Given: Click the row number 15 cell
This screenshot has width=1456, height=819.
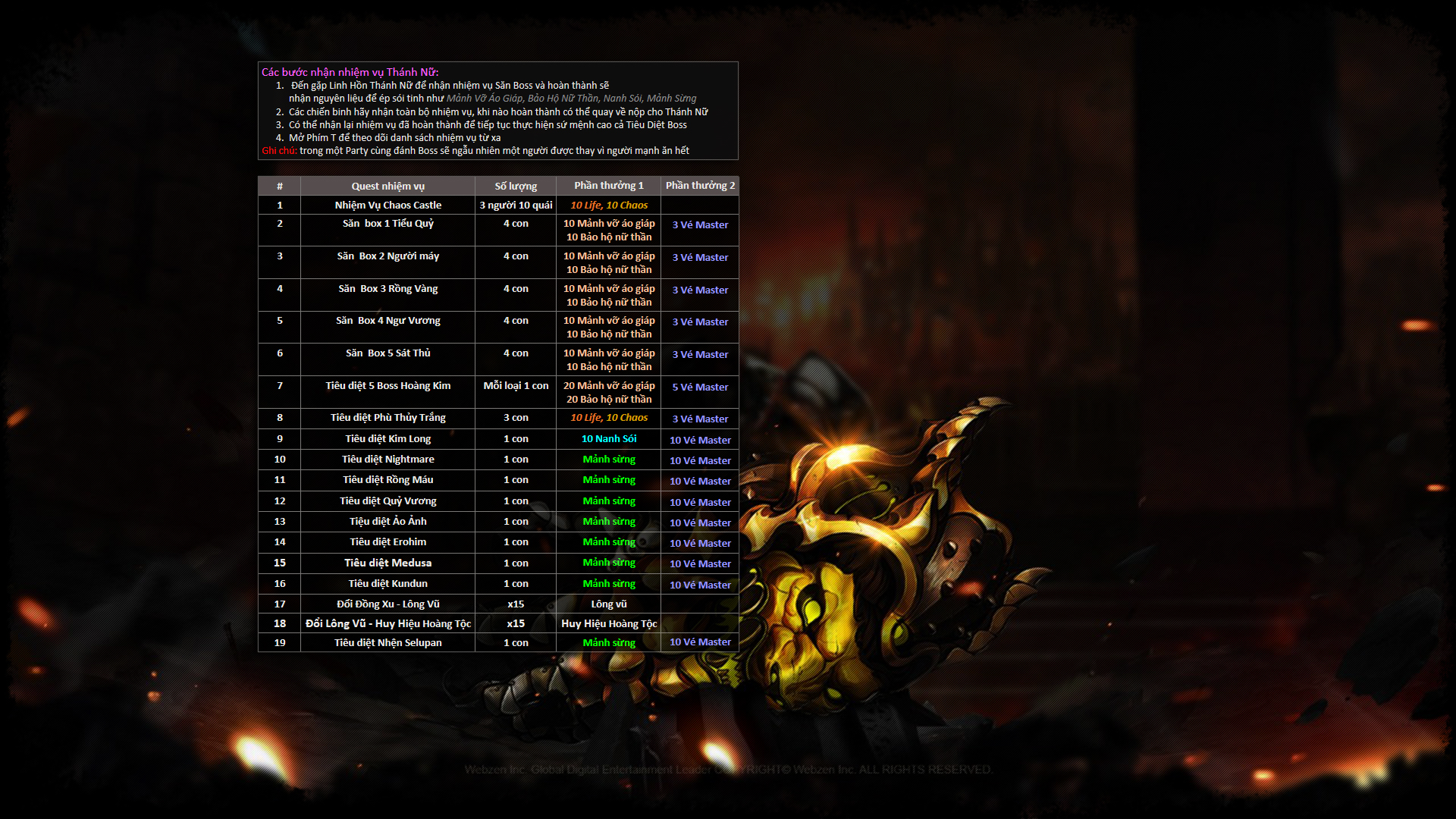Looking at the screenshot, I should click(279, 563).
